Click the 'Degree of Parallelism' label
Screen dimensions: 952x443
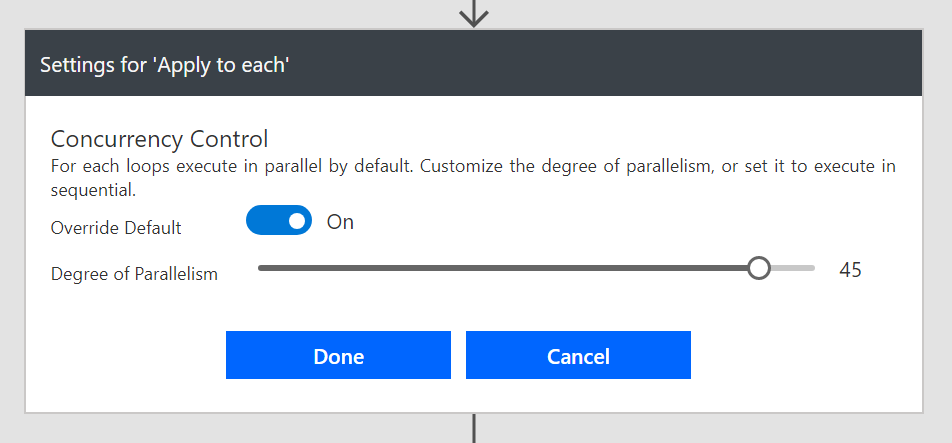tap(134, 273)
